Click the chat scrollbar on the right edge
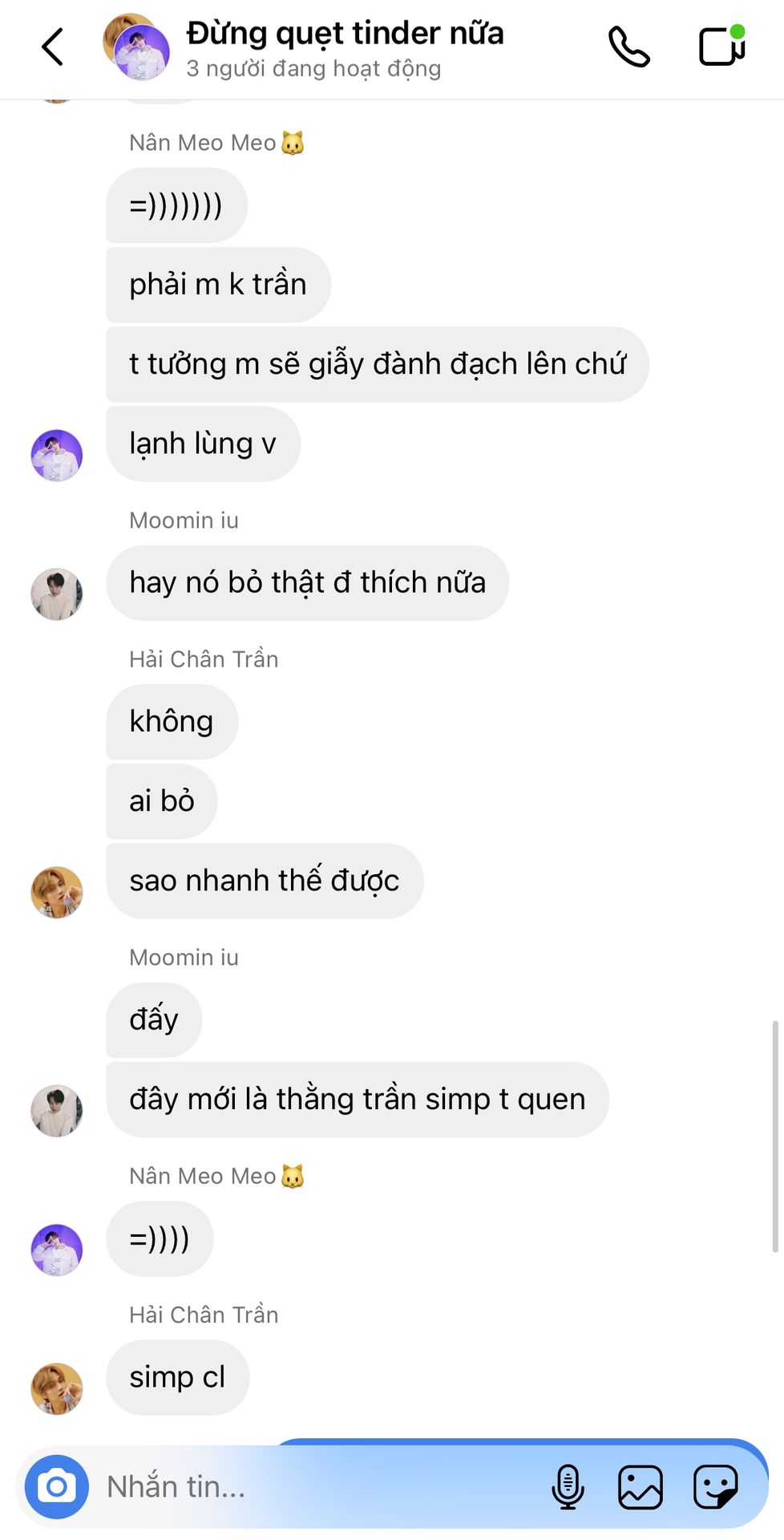The height and width of the screenshot is (1540, 784). coord(775,1136)
